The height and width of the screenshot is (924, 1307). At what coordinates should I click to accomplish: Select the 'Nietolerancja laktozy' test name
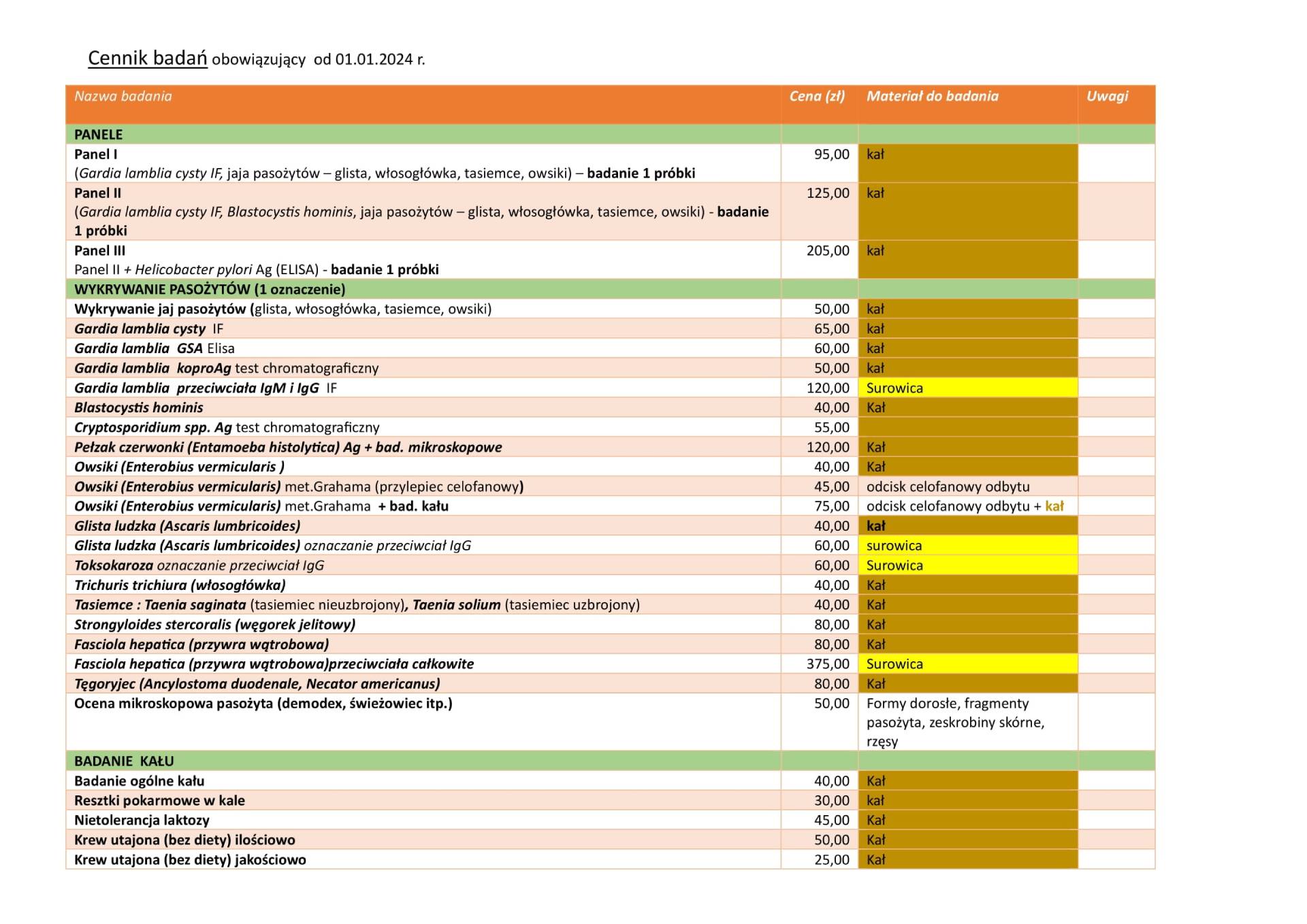(142, 821)
